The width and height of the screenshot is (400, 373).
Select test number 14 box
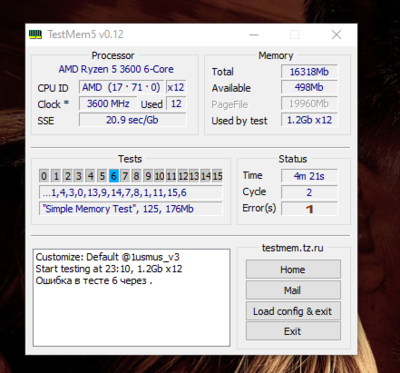point(206,176)
